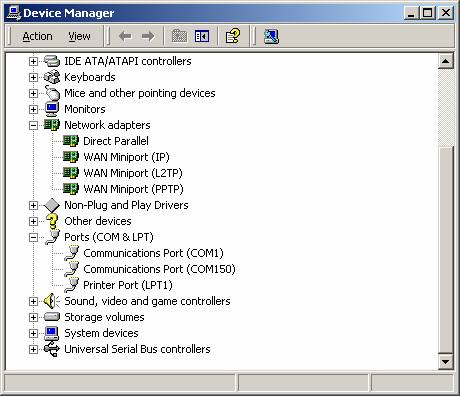Expand the Keyboards node

point(33,77)
